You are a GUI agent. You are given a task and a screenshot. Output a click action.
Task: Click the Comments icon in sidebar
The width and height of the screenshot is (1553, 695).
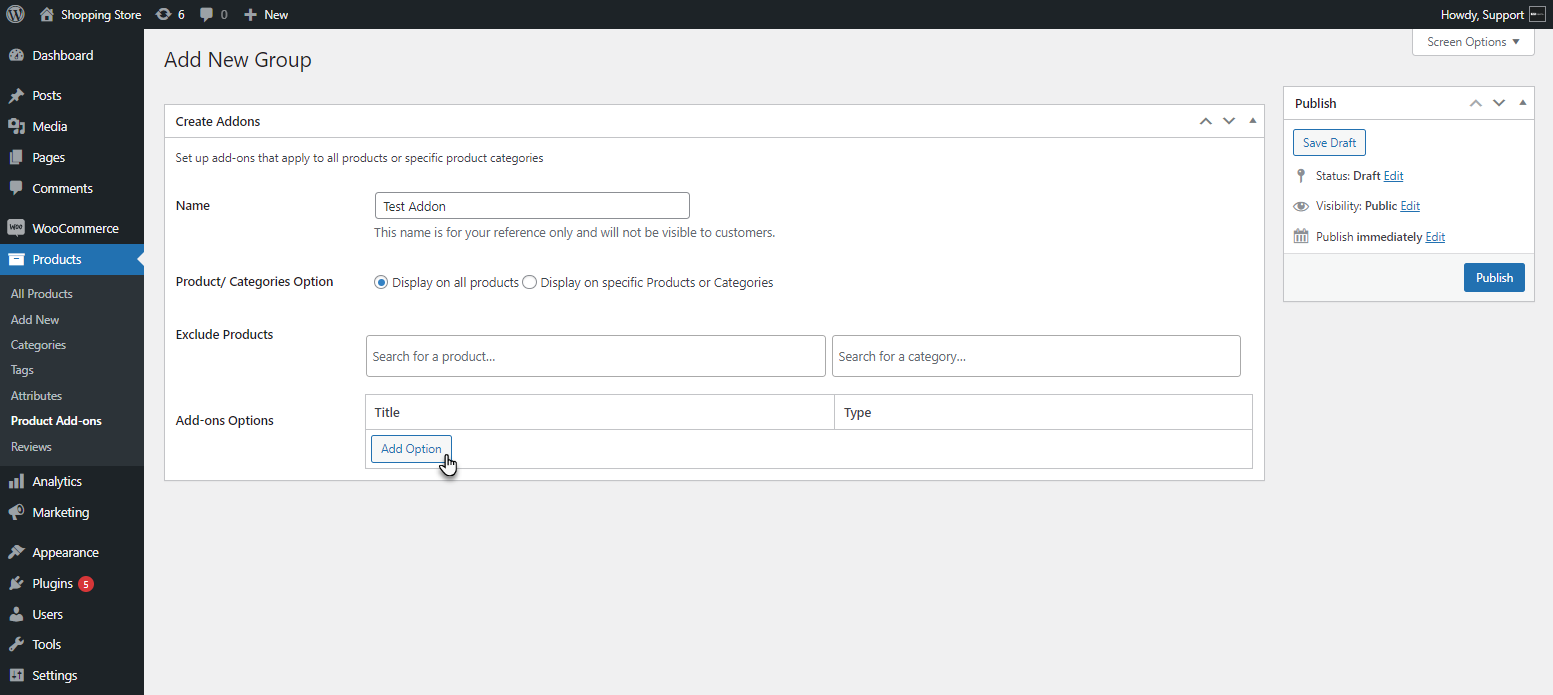[x=16, y=188]
